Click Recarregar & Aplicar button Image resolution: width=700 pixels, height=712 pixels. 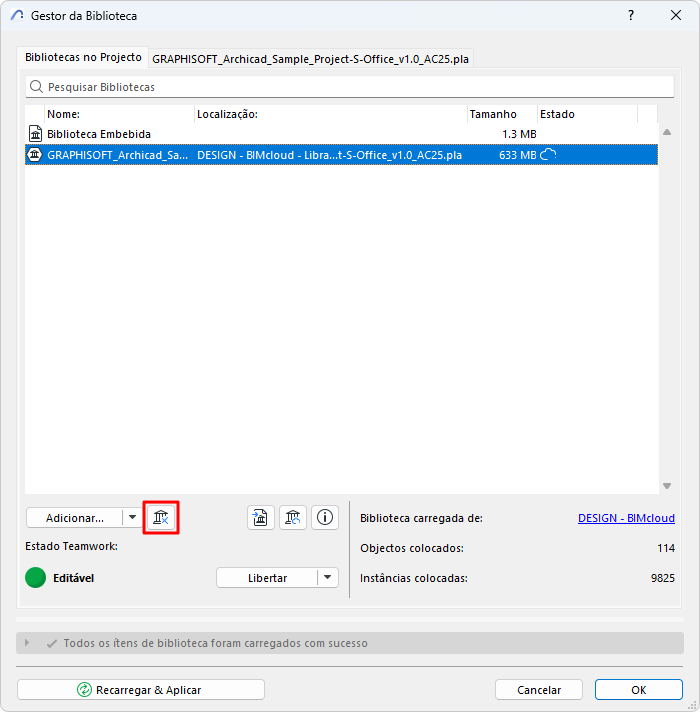pos(141,690)
